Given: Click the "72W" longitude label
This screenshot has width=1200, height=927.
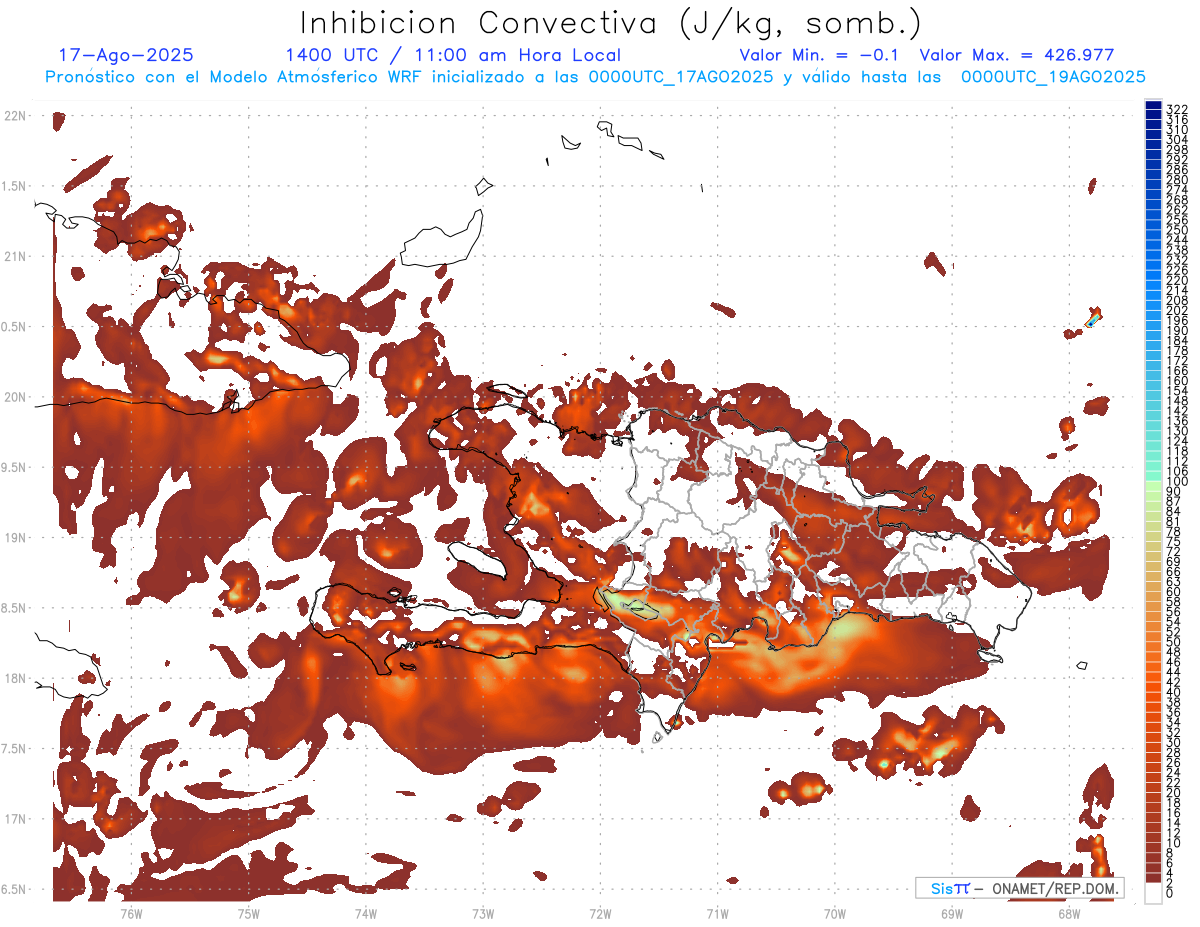Looking at the screenshot, I should coord(600,914).
